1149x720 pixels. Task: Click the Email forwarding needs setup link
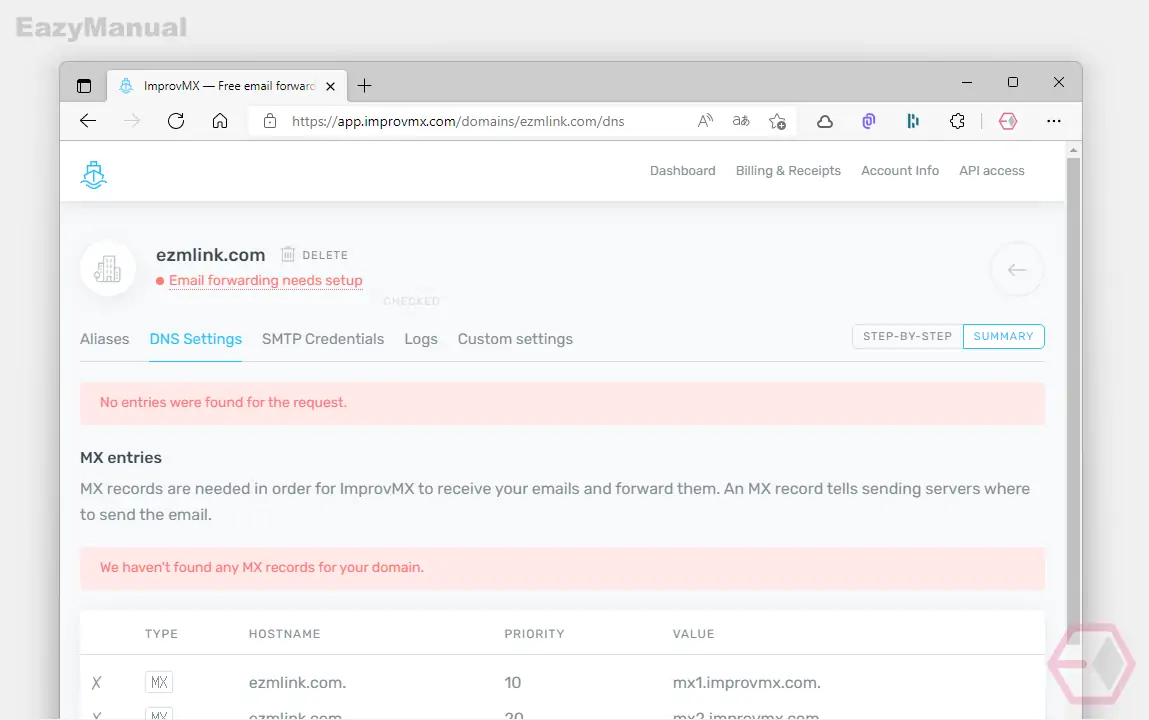pyautogui.click(x=265, y=281)
